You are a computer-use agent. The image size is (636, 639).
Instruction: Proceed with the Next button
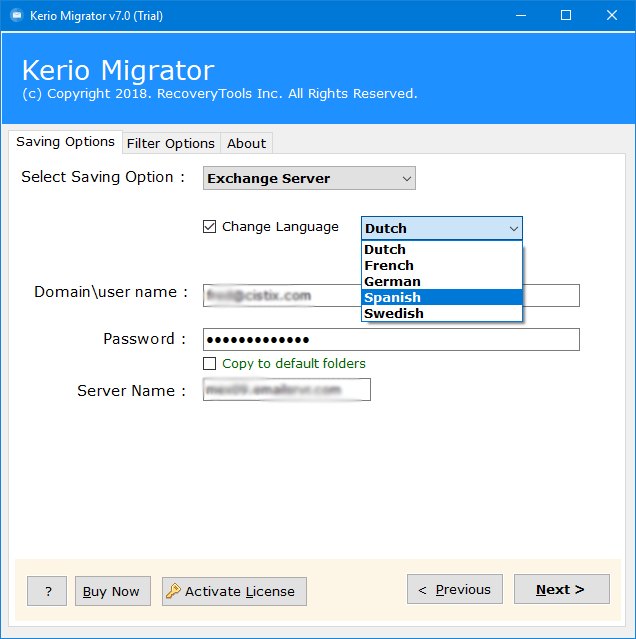(x=562, y=589)
